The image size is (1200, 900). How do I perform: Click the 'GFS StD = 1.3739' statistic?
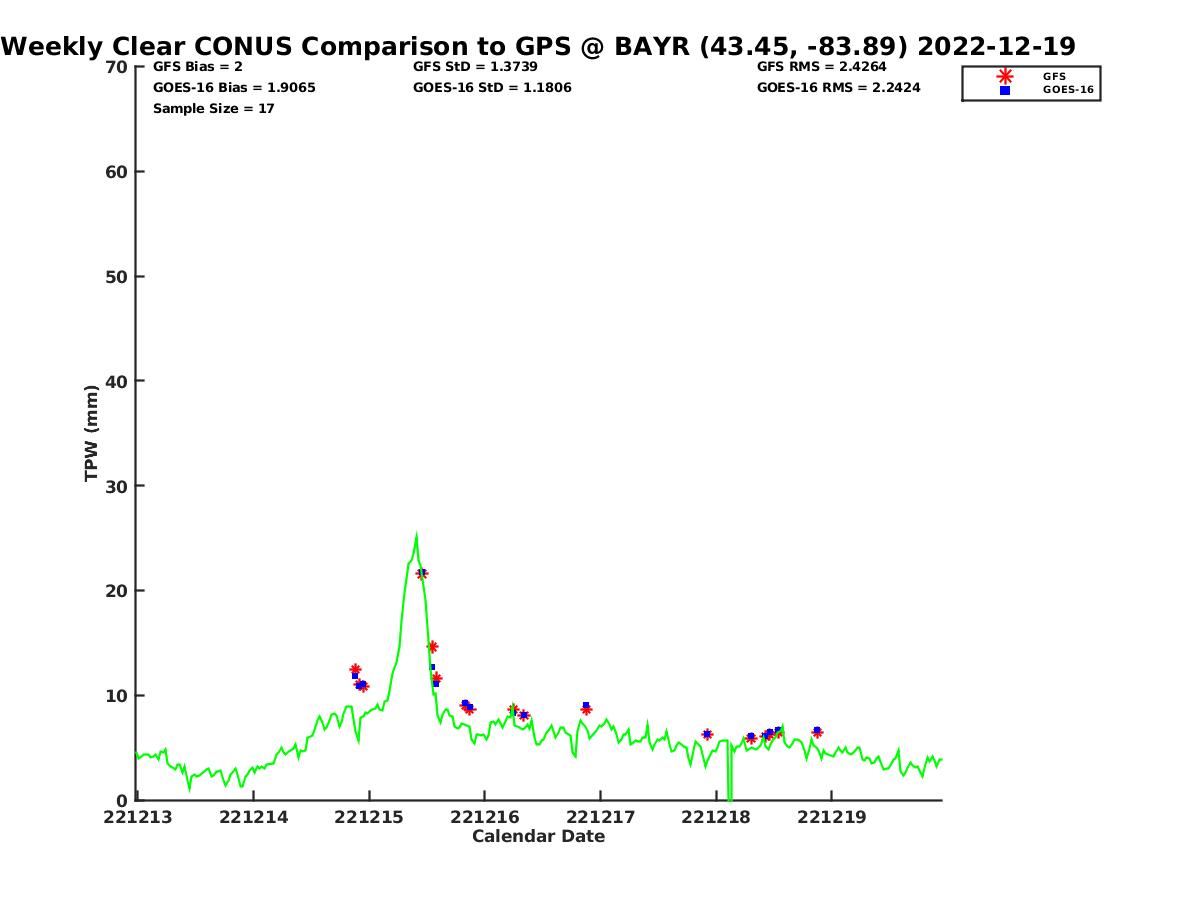pyautogui.click(x=475, y=67)
